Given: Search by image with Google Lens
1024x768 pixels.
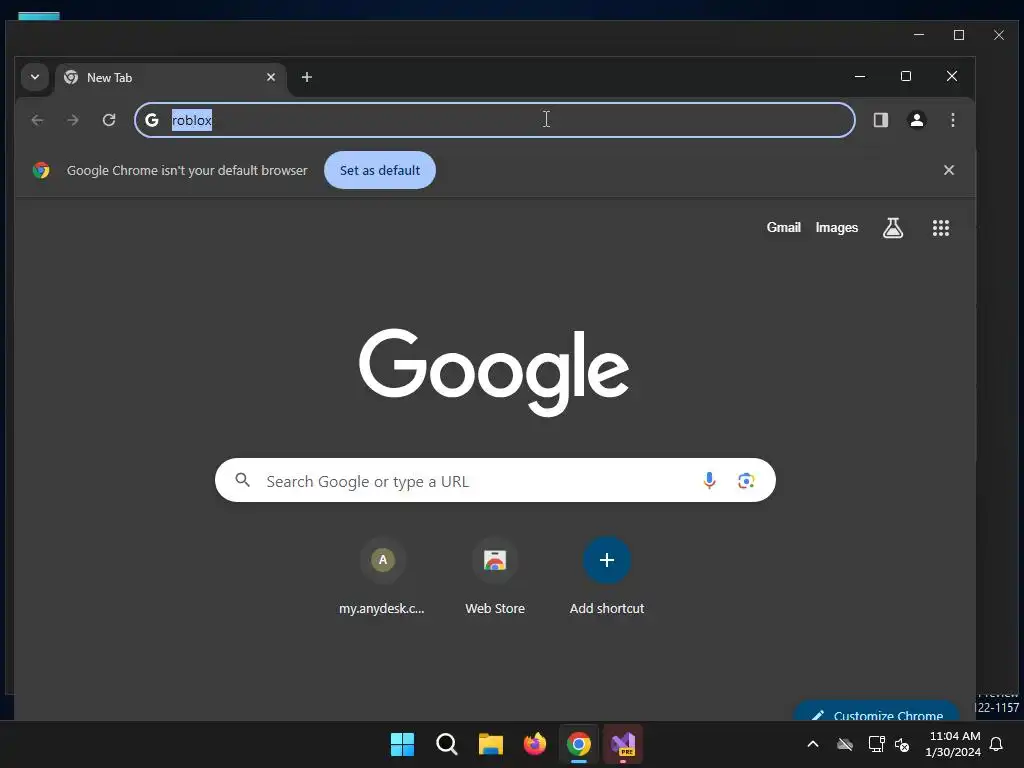Looking at the screenshot, I should click(x=746, y=481).
